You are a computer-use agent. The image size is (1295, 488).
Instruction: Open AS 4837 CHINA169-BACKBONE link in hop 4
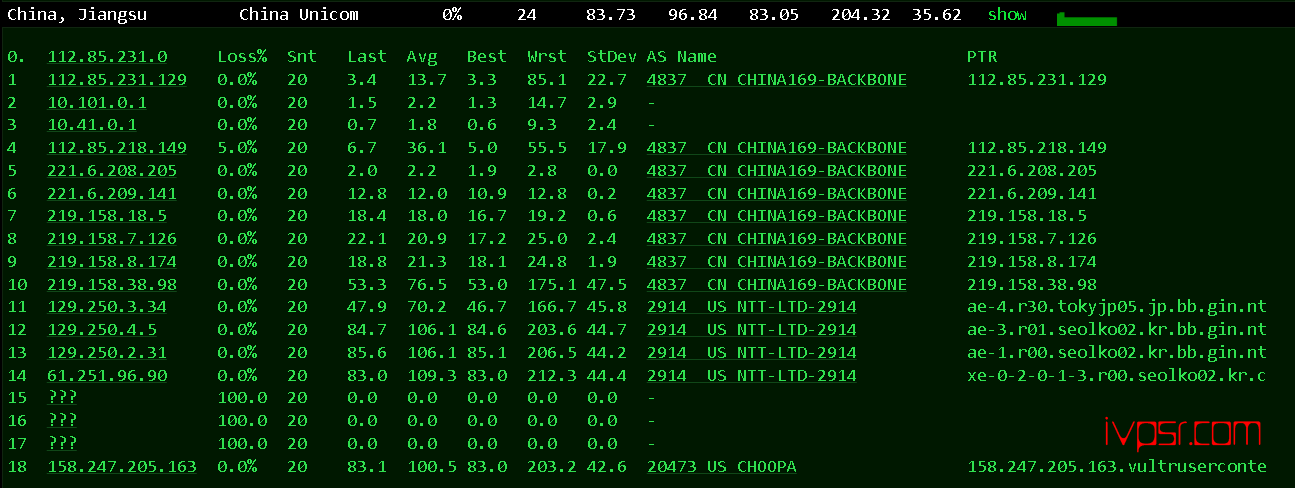tap(777, 148)
